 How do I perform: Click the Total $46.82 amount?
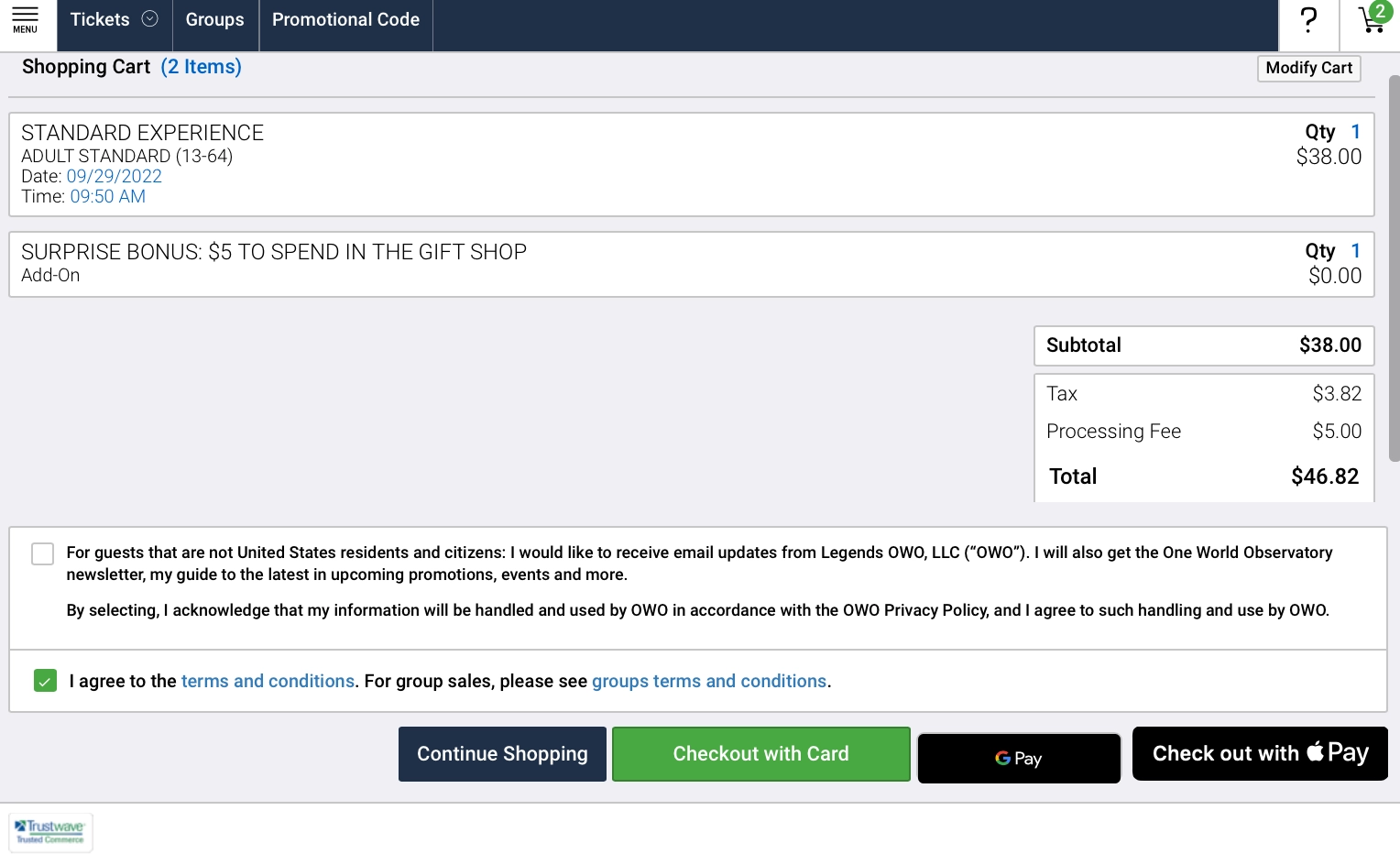pos(1325,476)
